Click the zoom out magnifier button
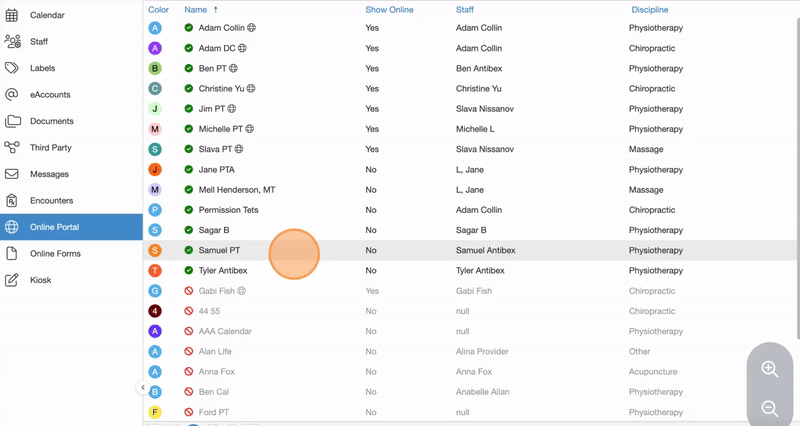 [770, 408]
